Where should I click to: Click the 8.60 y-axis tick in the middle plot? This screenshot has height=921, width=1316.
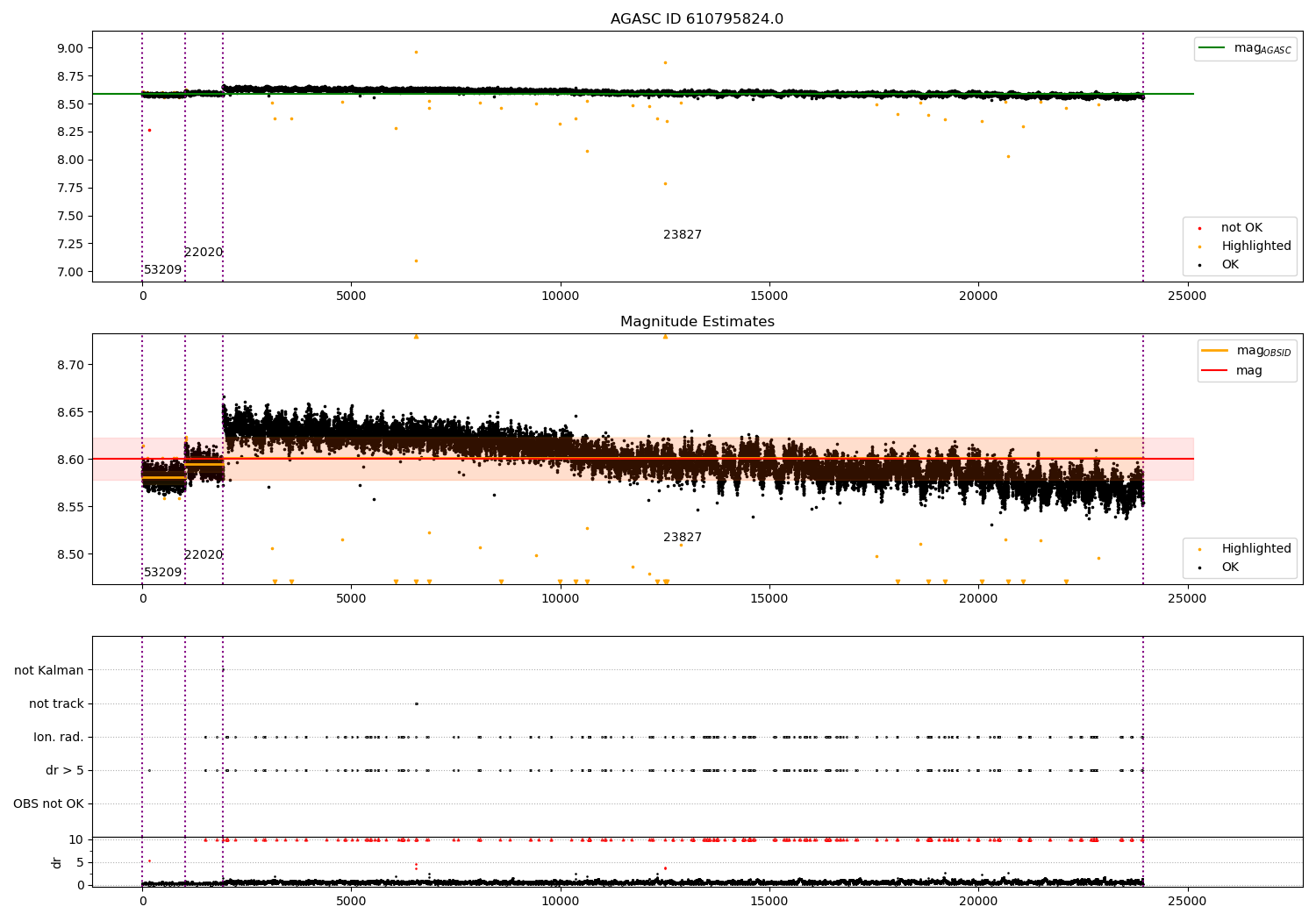[70, 460]
